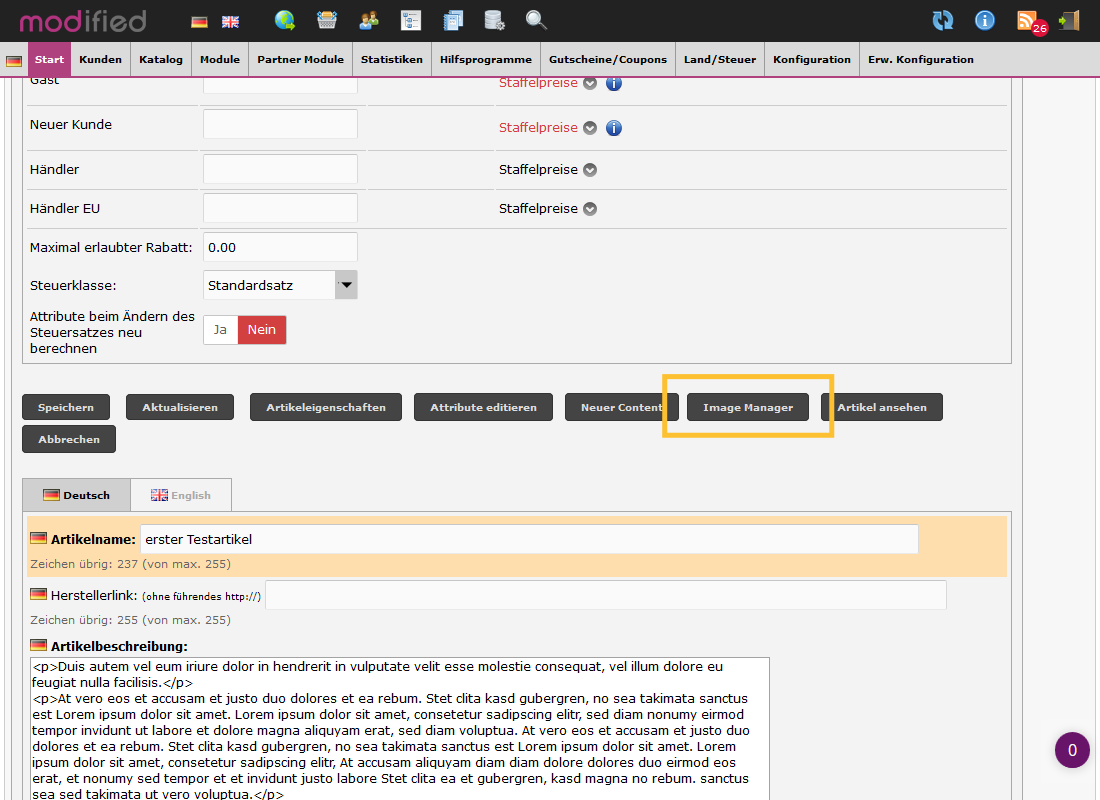Viewport: 1100px width, 800px height.
Task: Open the shop search magnifier icon
Action: pos(536,20)
